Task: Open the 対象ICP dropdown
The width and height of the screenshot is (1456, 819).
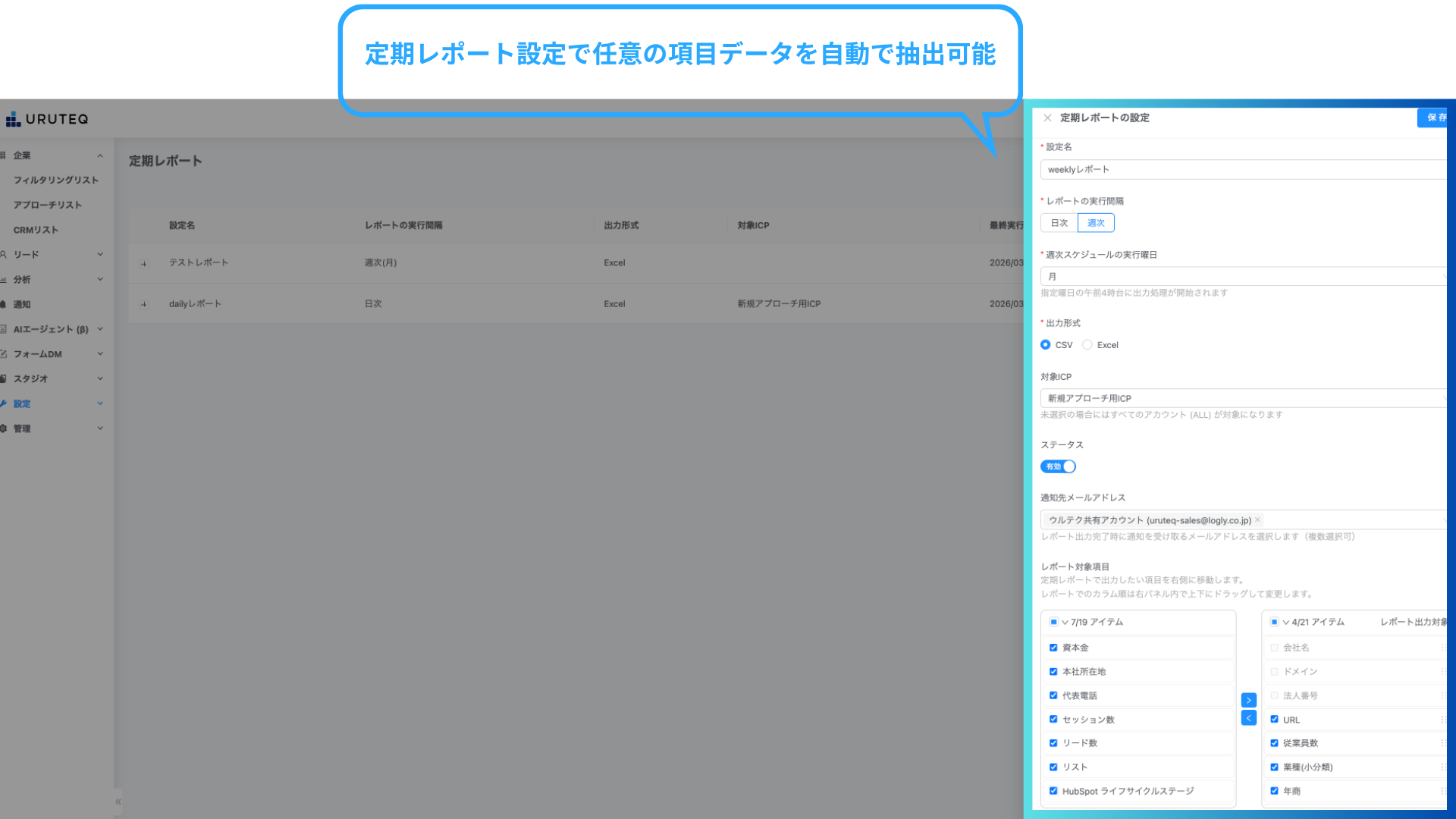Action: pos(1244,398)
